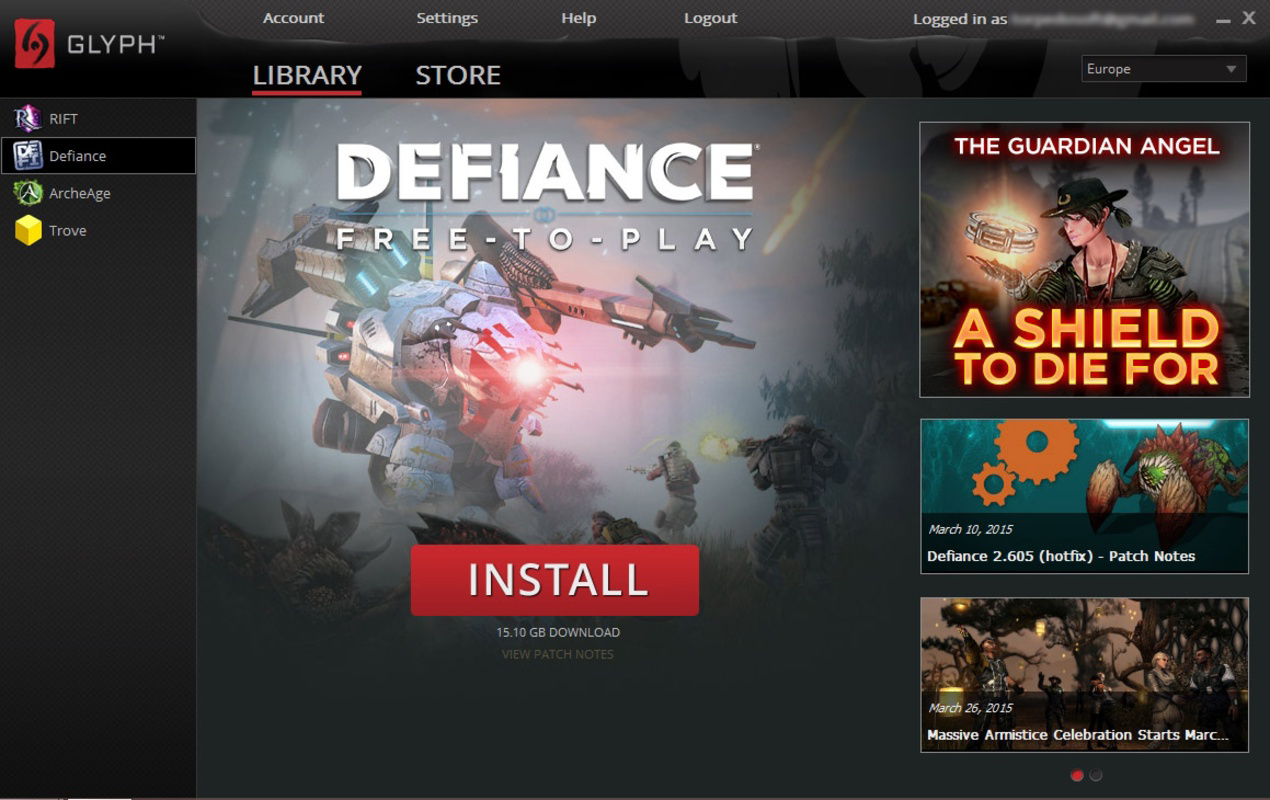Open the Help menu
The image size is (1270, 800).
578,18
